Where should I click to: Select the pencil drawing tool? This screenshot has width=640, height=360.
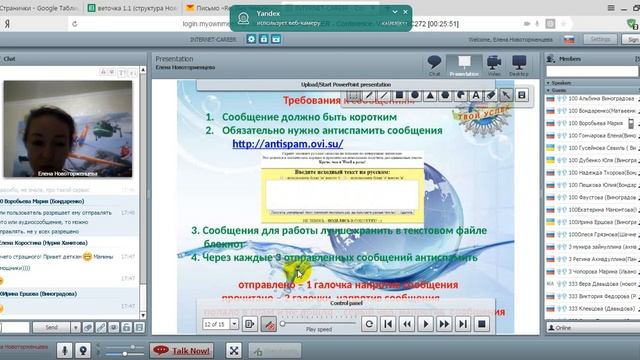click(369, 96)
